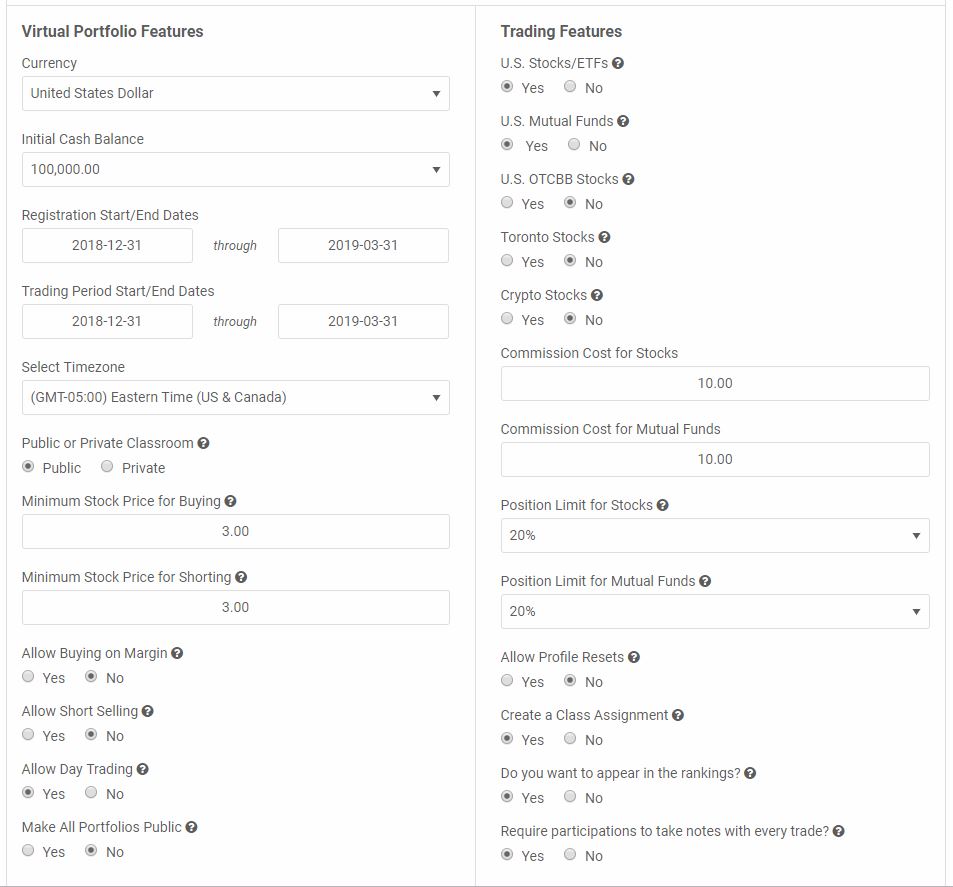This screenshot has width=953, height=887.
Task: Open help icon next to Toronto Stocks
Action: [604, 237]
